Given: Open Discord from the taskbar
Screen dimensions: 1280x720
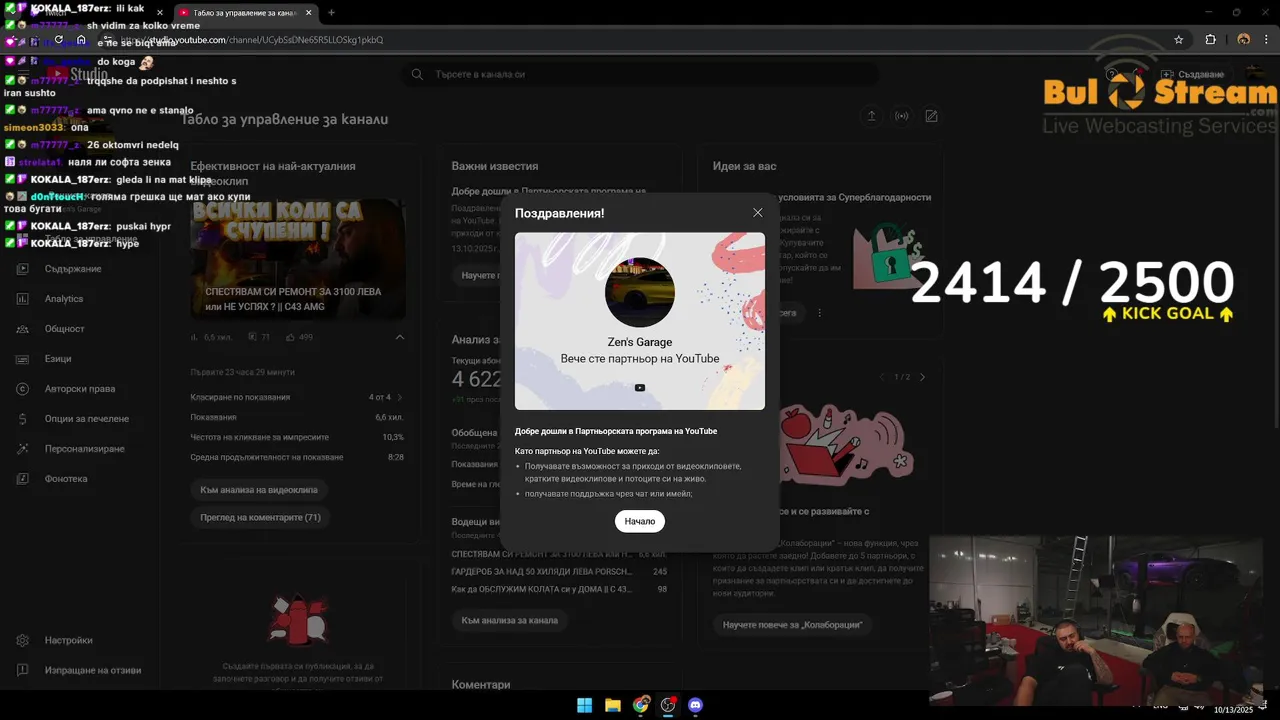Looking at the screenshot, I should (x=696, y=705).
